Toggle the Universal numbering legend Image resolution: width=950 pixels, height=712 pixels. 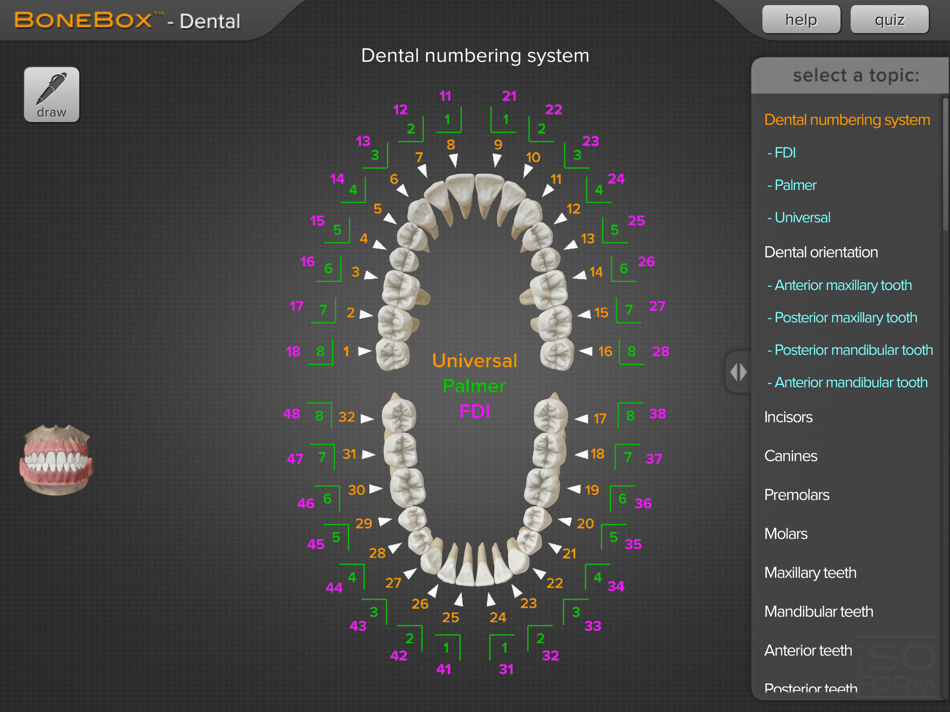[x=474, y=361]
